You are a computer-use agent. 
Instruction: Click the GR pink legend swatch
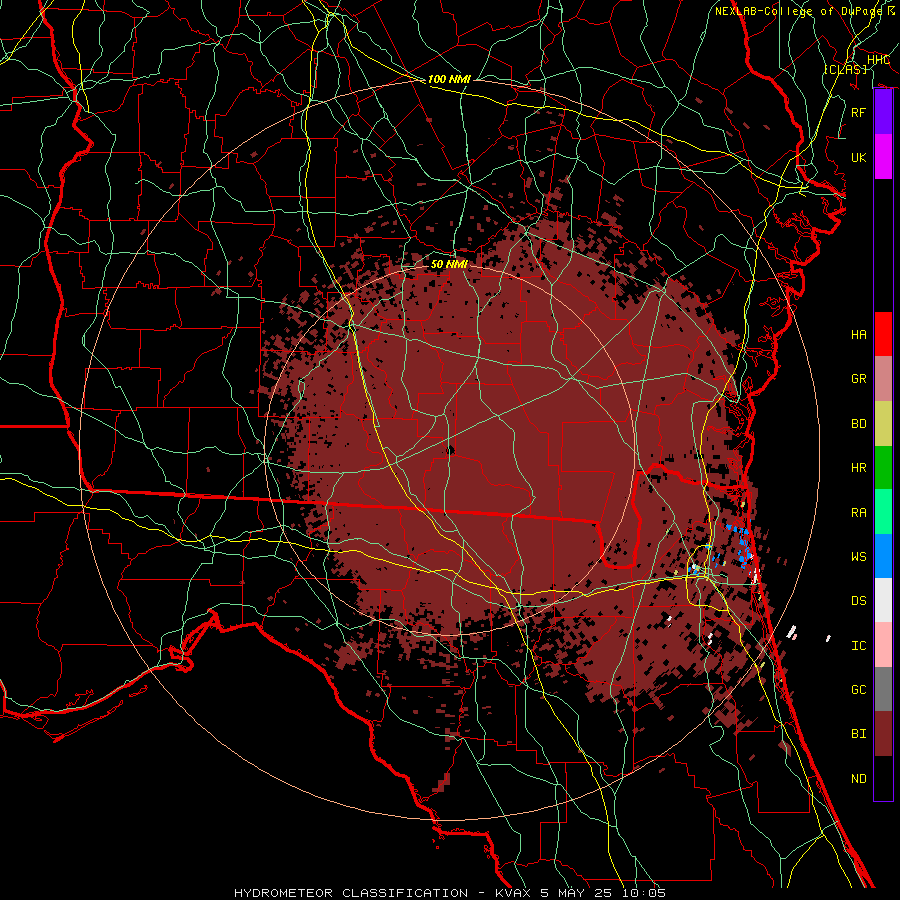[x=883, y=379]
